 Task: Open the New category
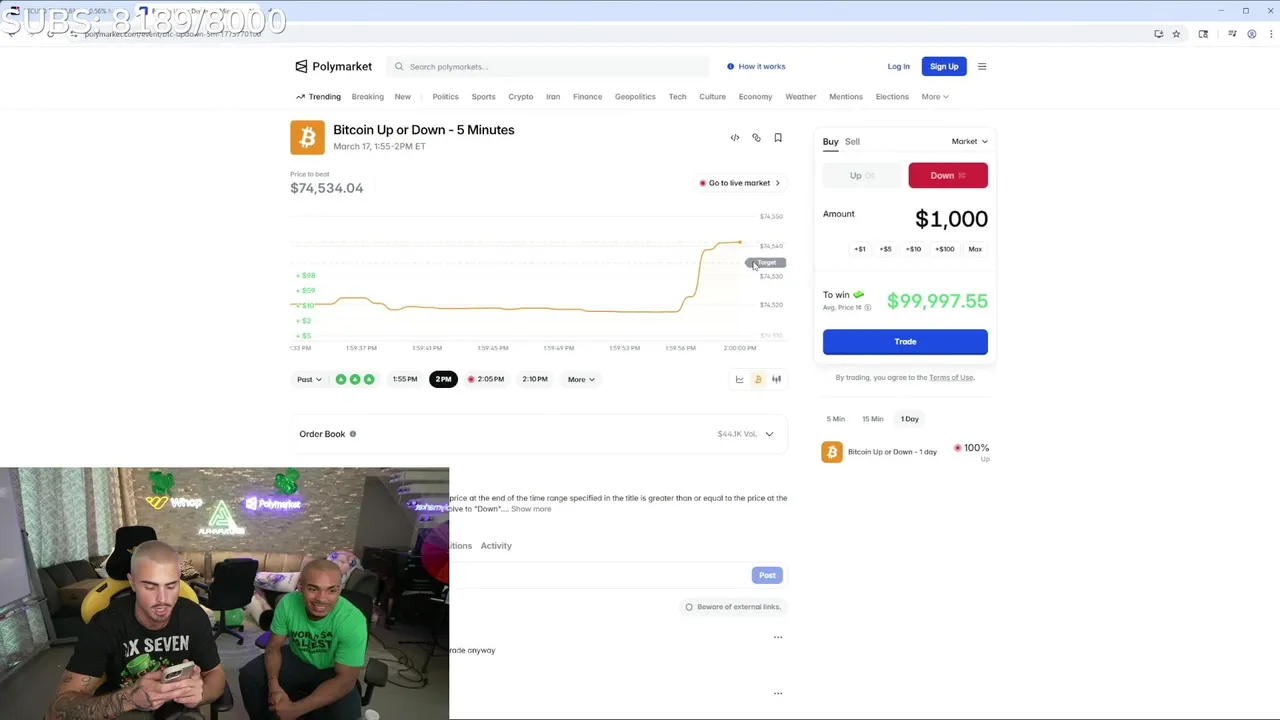(402, 97)
